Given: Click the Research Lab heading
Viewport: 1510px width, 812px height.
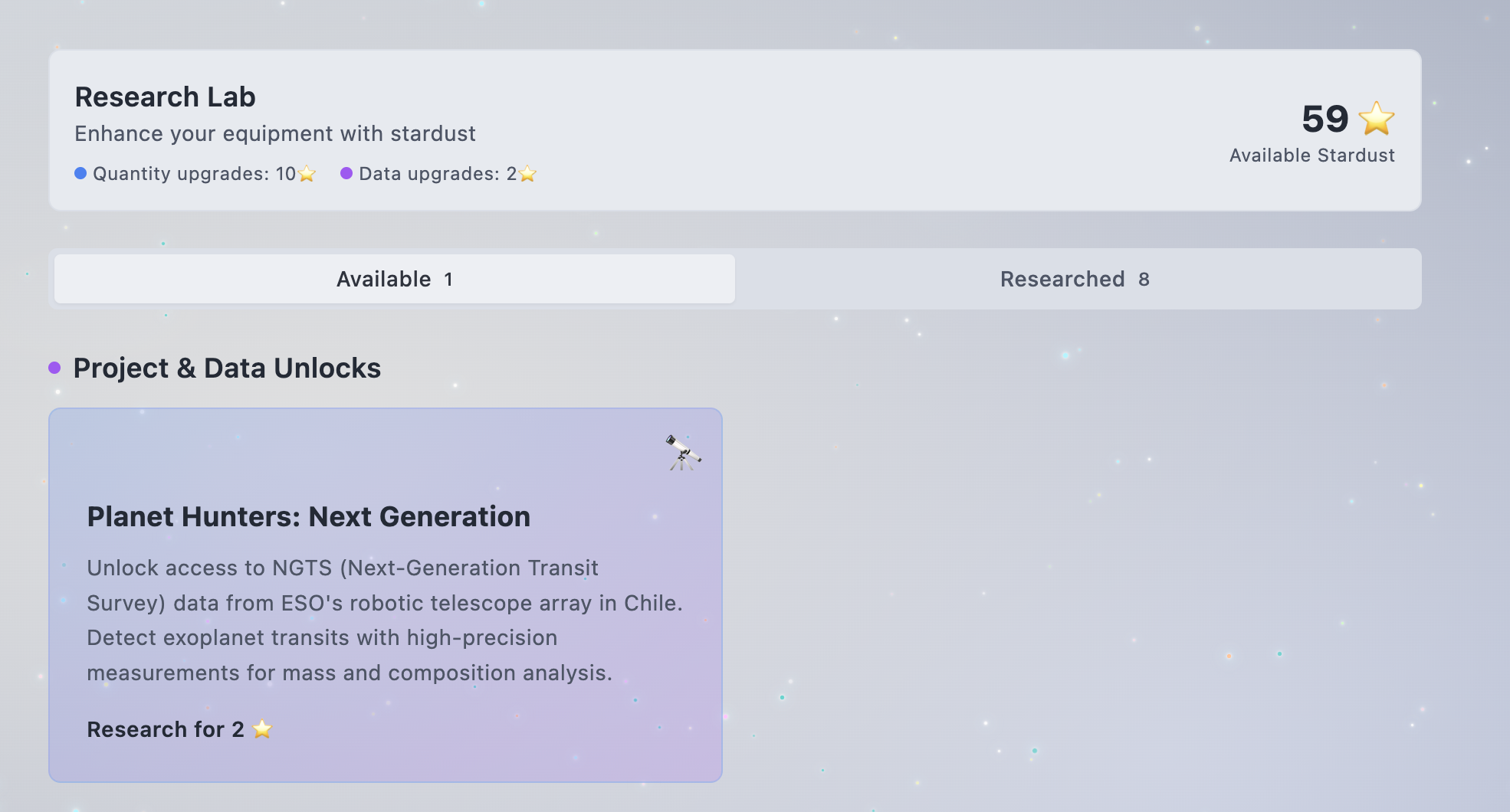Looking at the screenshot, I should (165, 97).
